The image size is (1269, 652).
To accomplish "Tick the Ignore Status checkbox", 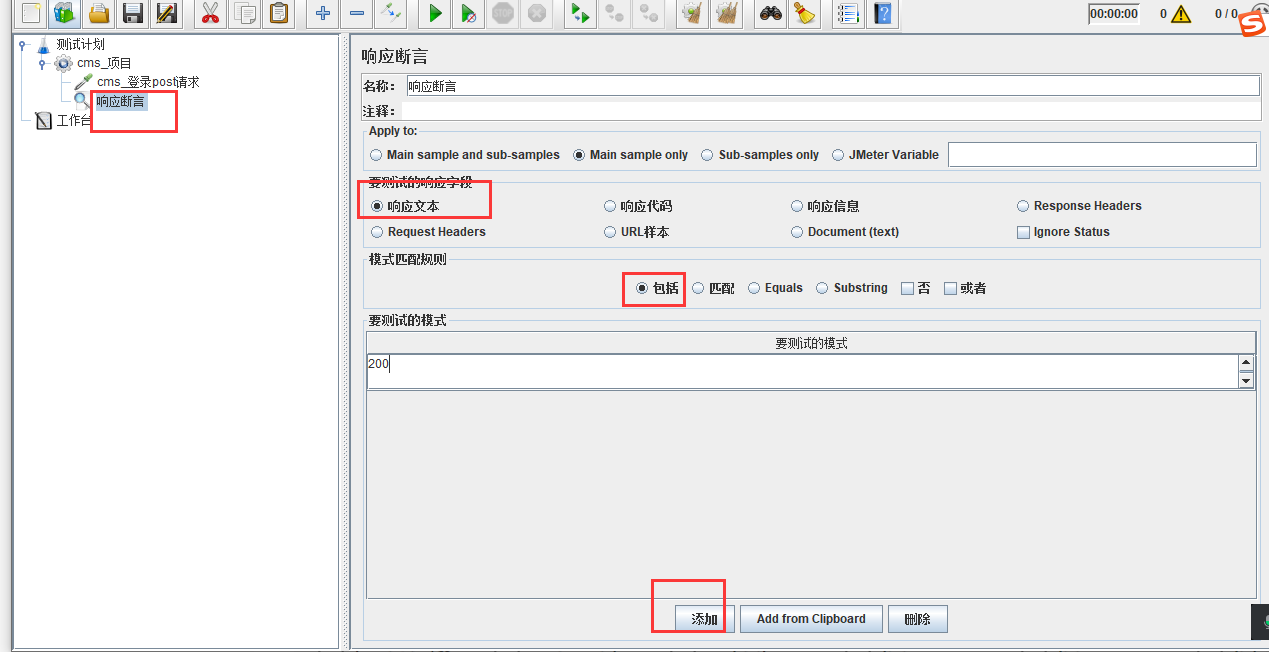I will click(1023, 232).
